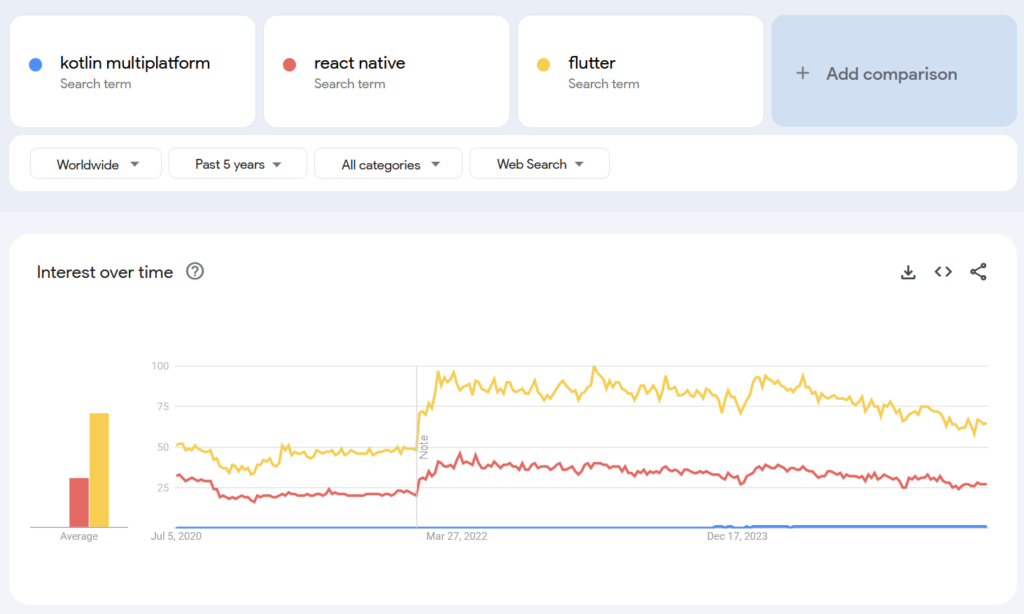This screenshot has width=1024, height=614.
Task: Share the interest over time chart
Action: [978, 272]
